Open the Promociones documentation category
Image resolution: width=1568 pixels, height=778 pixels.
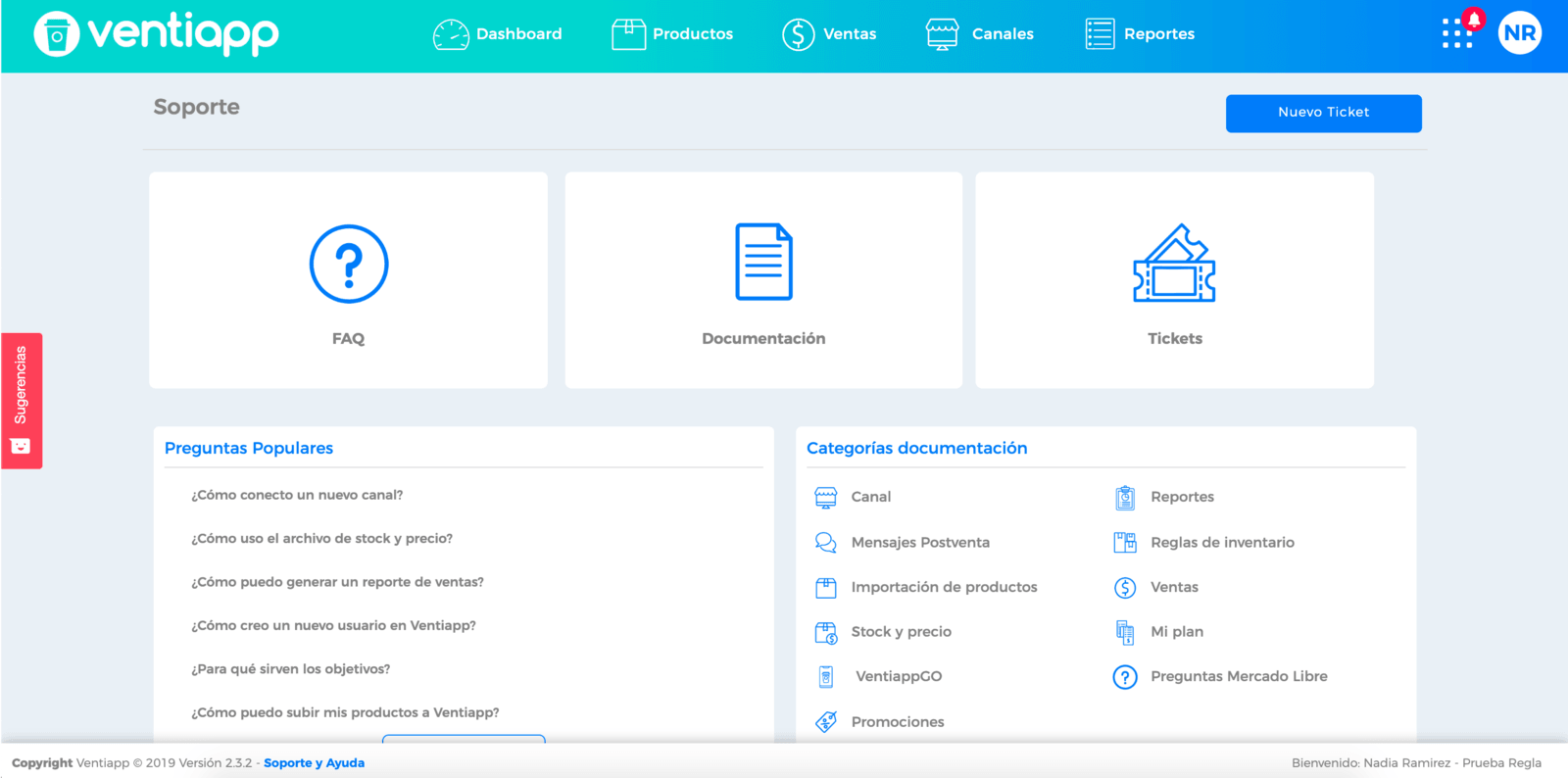(898, 722)
